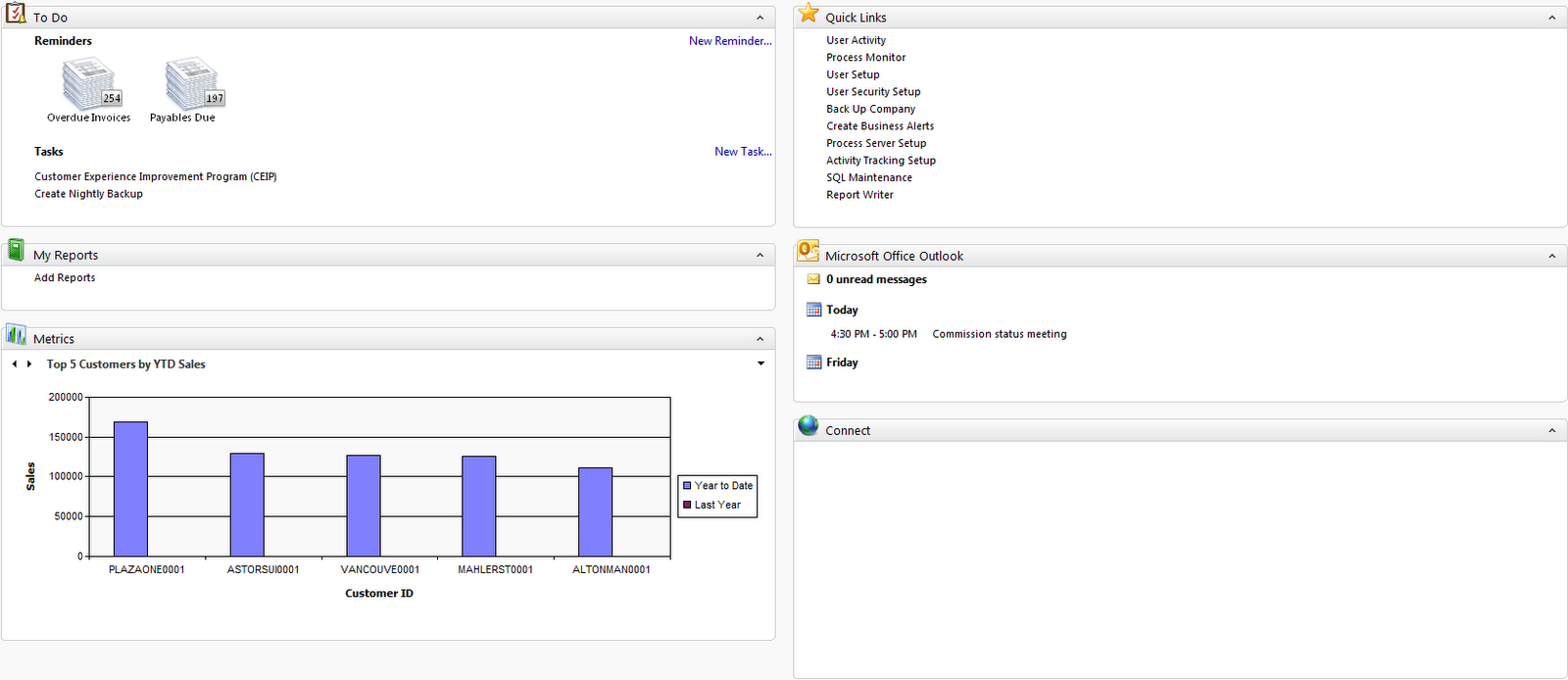This screenshot has height=680, width=1568.
Task: Open Process Monitor quick link
Action: [865, 58]
